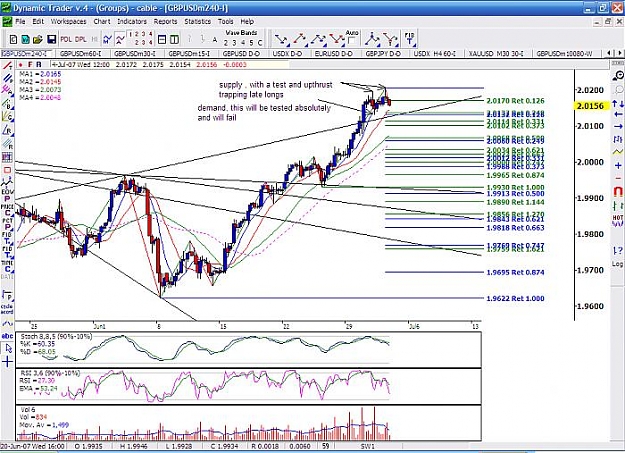Select the trend line tool in the left sidebar

(7, 66)
